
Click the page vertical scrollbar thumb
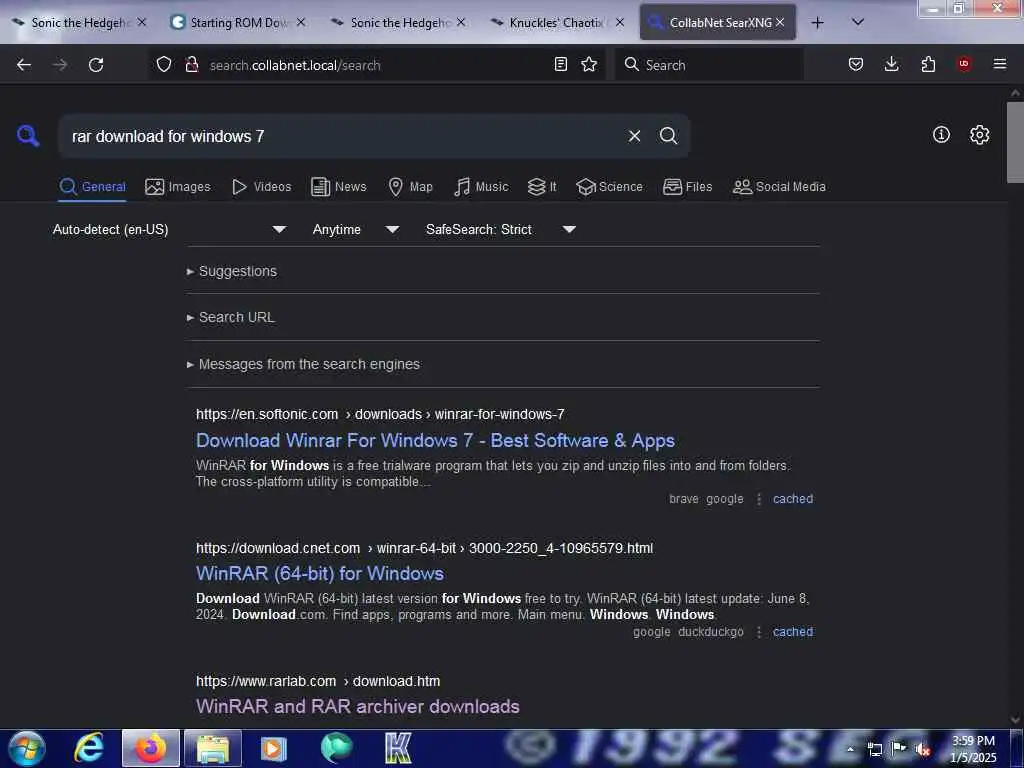[x=1015, y=142]
